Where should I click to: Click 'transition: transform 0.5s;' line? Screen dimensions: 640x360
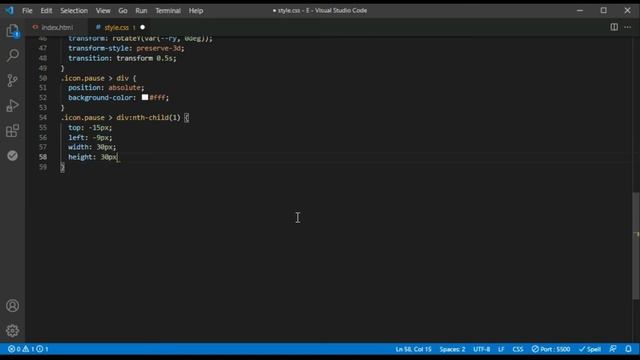[122, 58]
